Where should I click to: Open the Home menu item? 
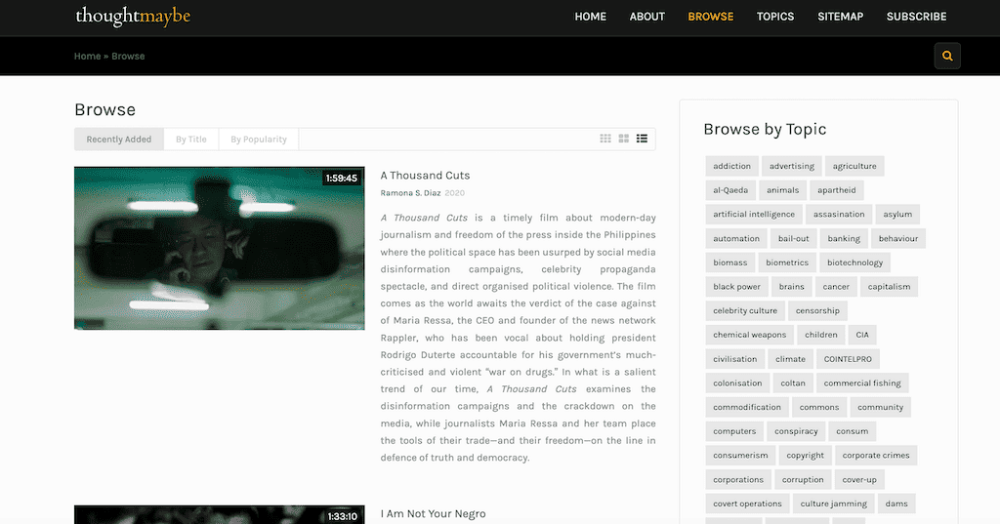click(590, 17)
